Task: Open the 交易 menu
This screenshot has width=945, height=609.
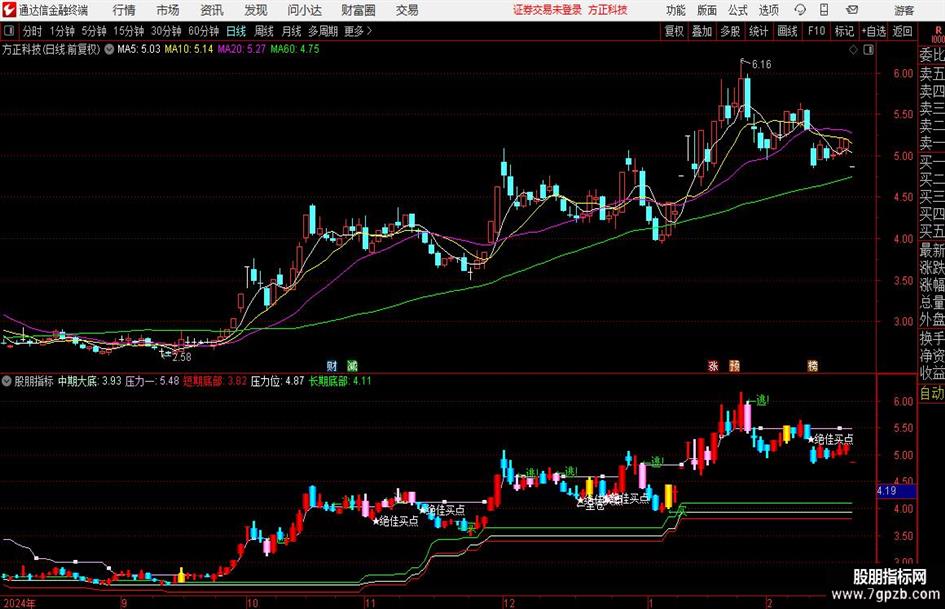Action: (407, 10)
